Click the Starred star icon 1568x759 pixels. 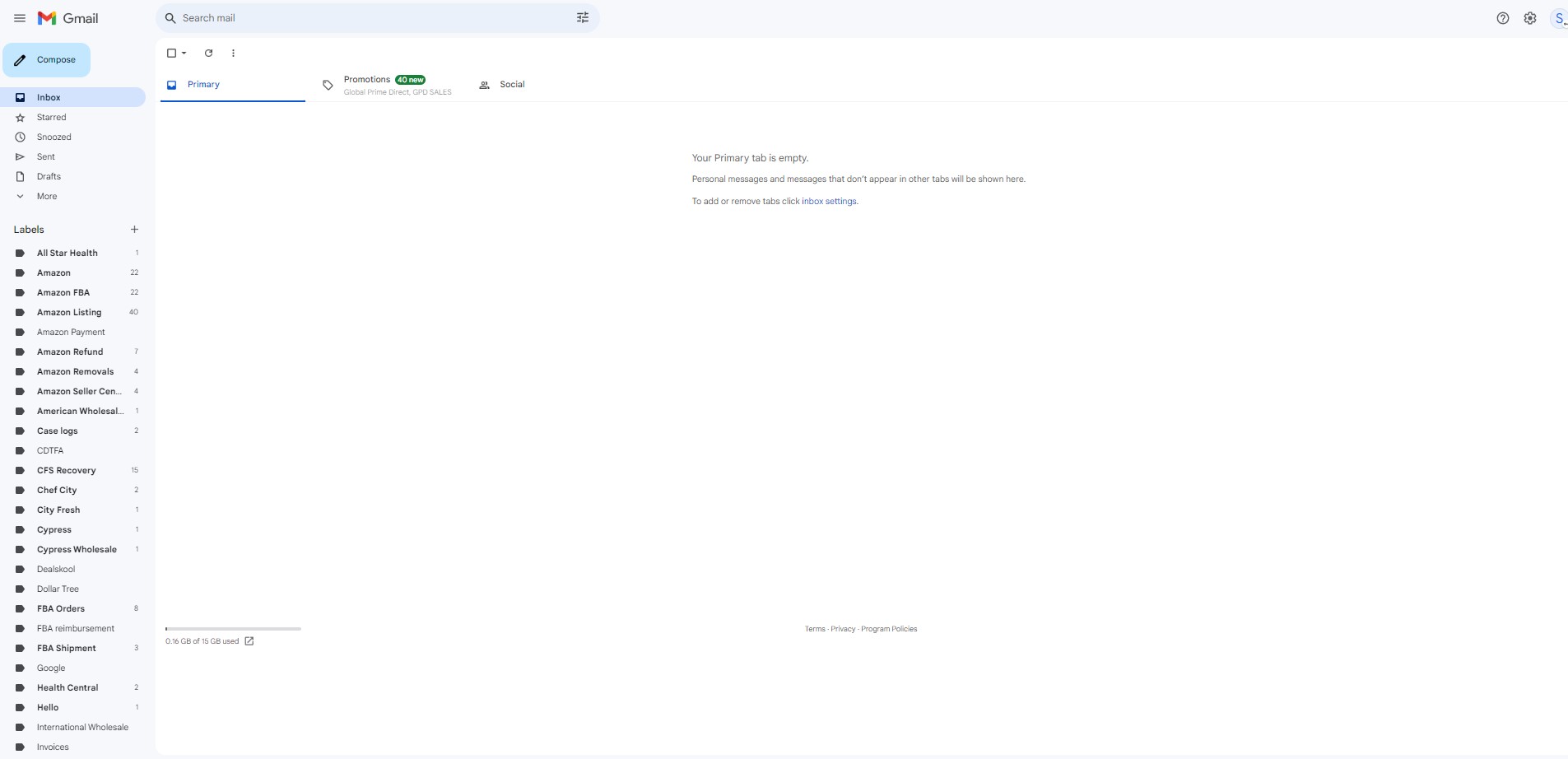(21, 118)
